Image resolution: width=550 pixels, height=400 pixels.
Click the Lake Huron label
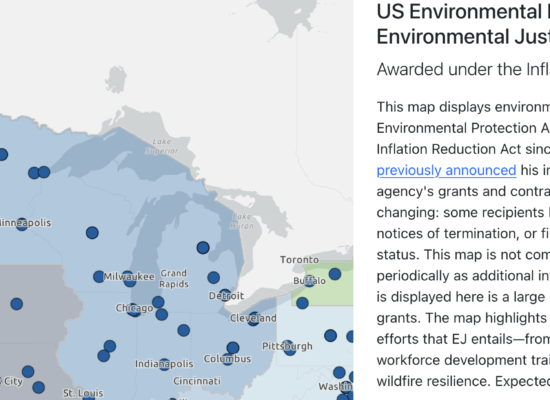pyautogui.click(x=242, y=221)
